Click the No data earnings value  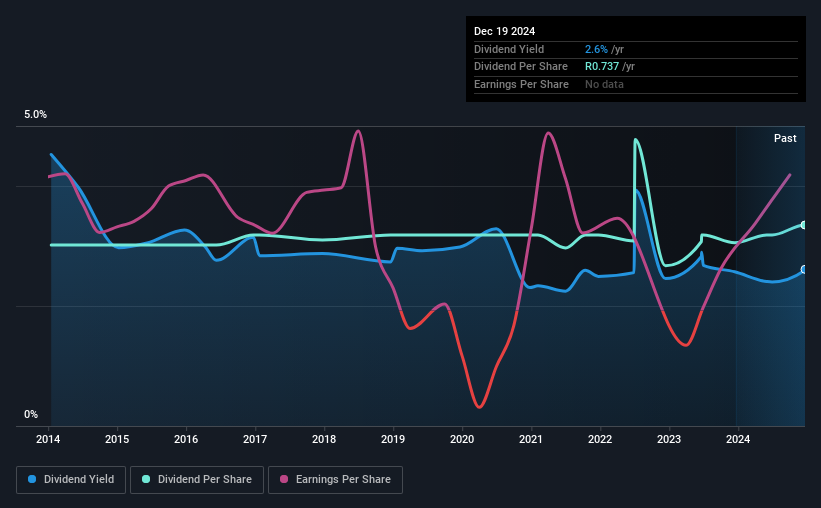(x=604, y=84)
